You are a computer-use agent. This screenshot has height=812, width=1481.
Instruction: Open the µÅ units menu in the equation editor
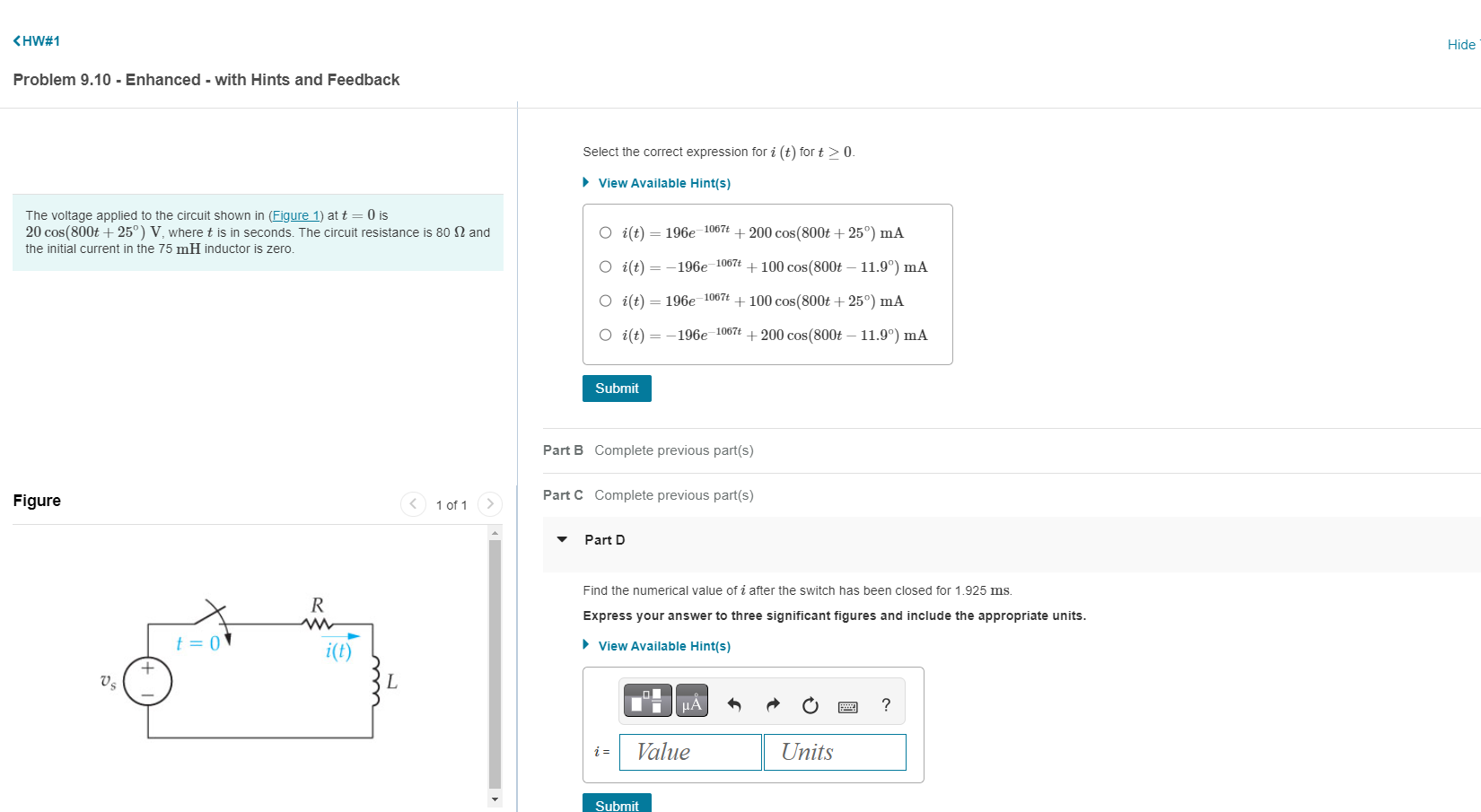pos(690,701)
